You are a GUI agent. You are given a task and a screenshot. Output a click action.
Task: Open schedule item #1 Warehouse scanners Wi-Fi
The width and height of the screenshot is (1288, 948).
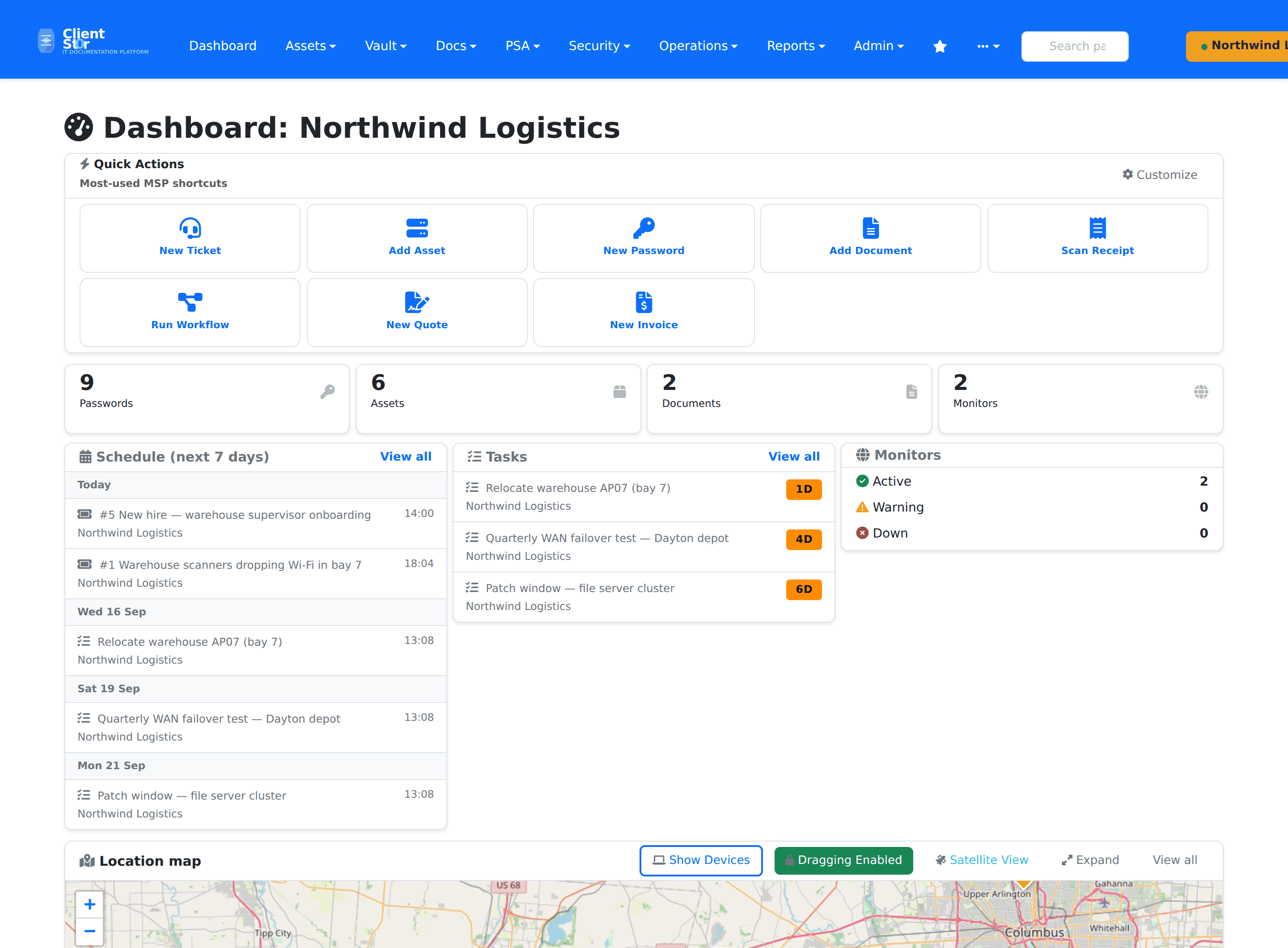[x=255, y=573]
